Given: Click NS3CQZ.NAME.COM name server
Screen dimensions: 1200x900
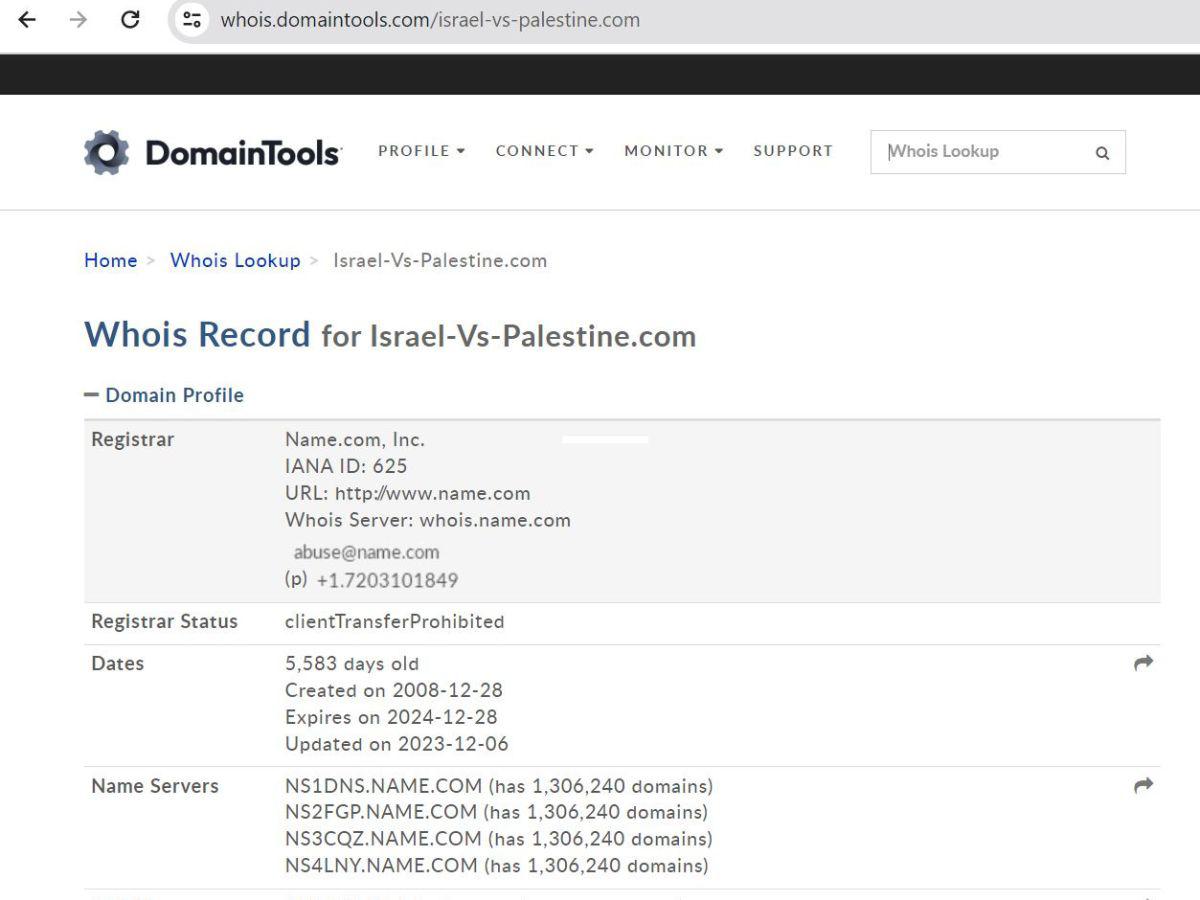Looking at the screenshot, I should (x=384, y=839).
